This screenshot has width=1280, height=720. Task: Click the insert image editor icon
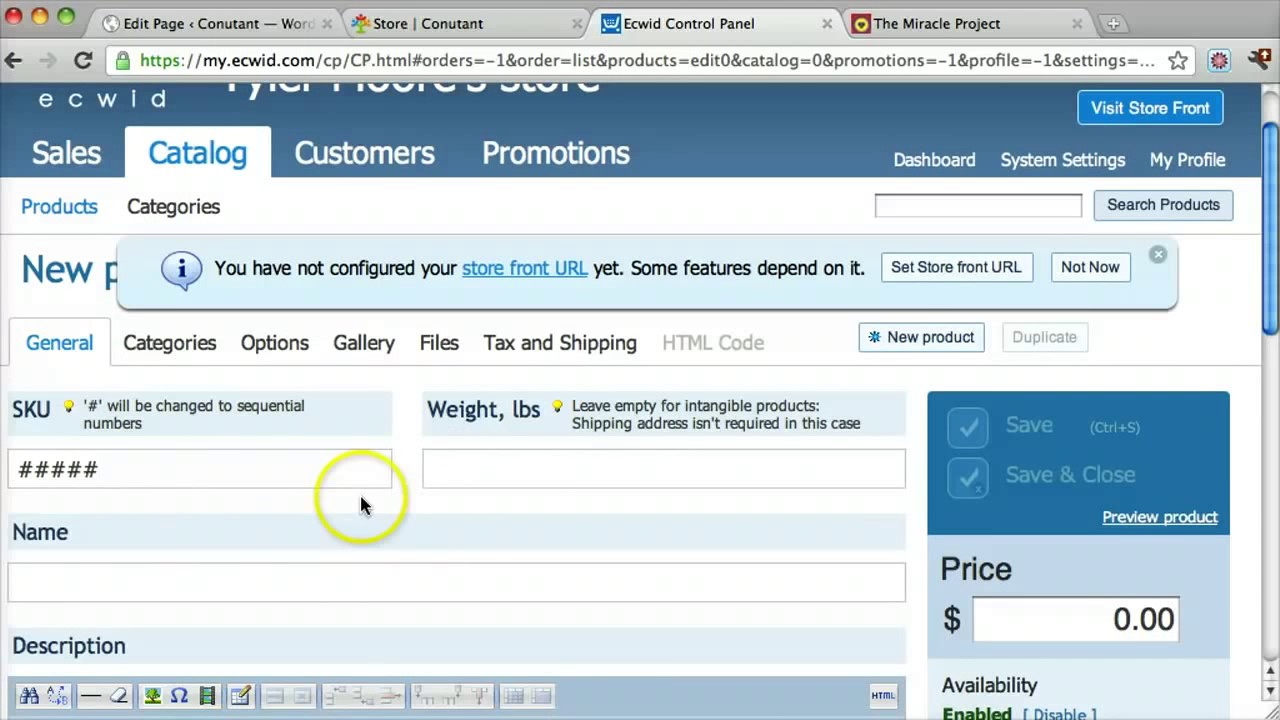tap(152, 696)
